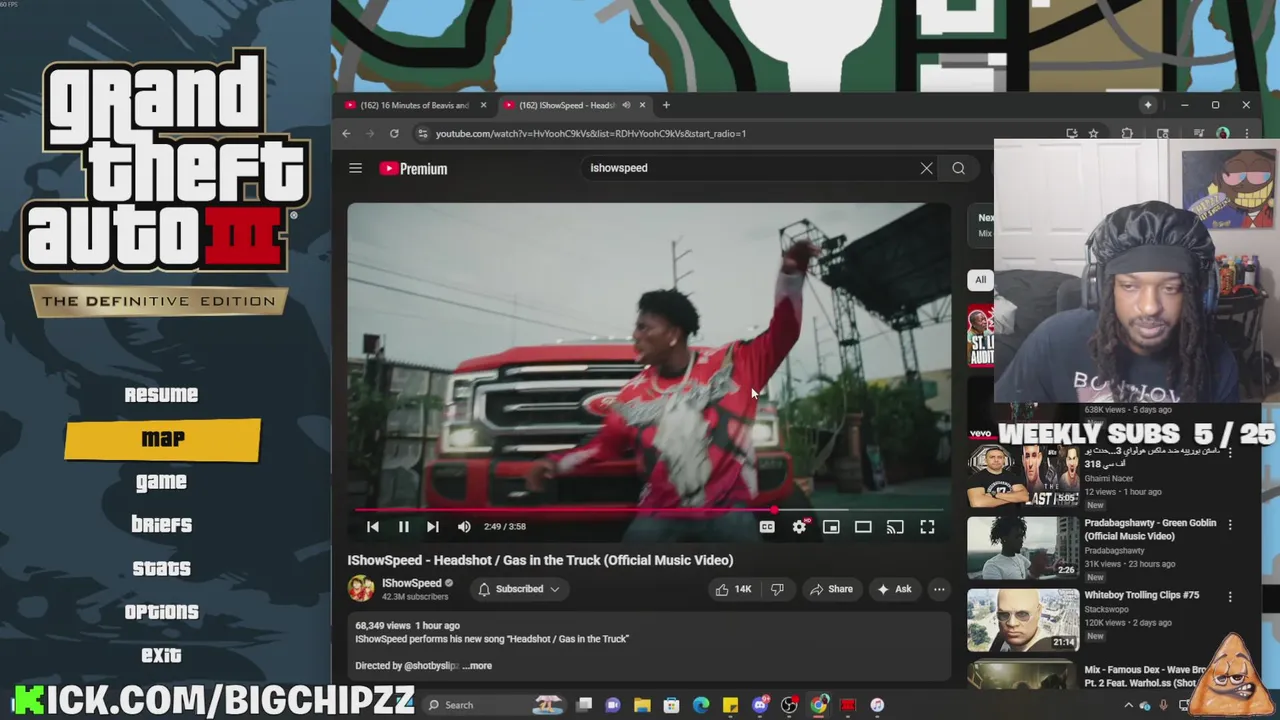Pause the YouTube video
The width and height of the screenshot is (1280, 720).
(x=404, y=527)
